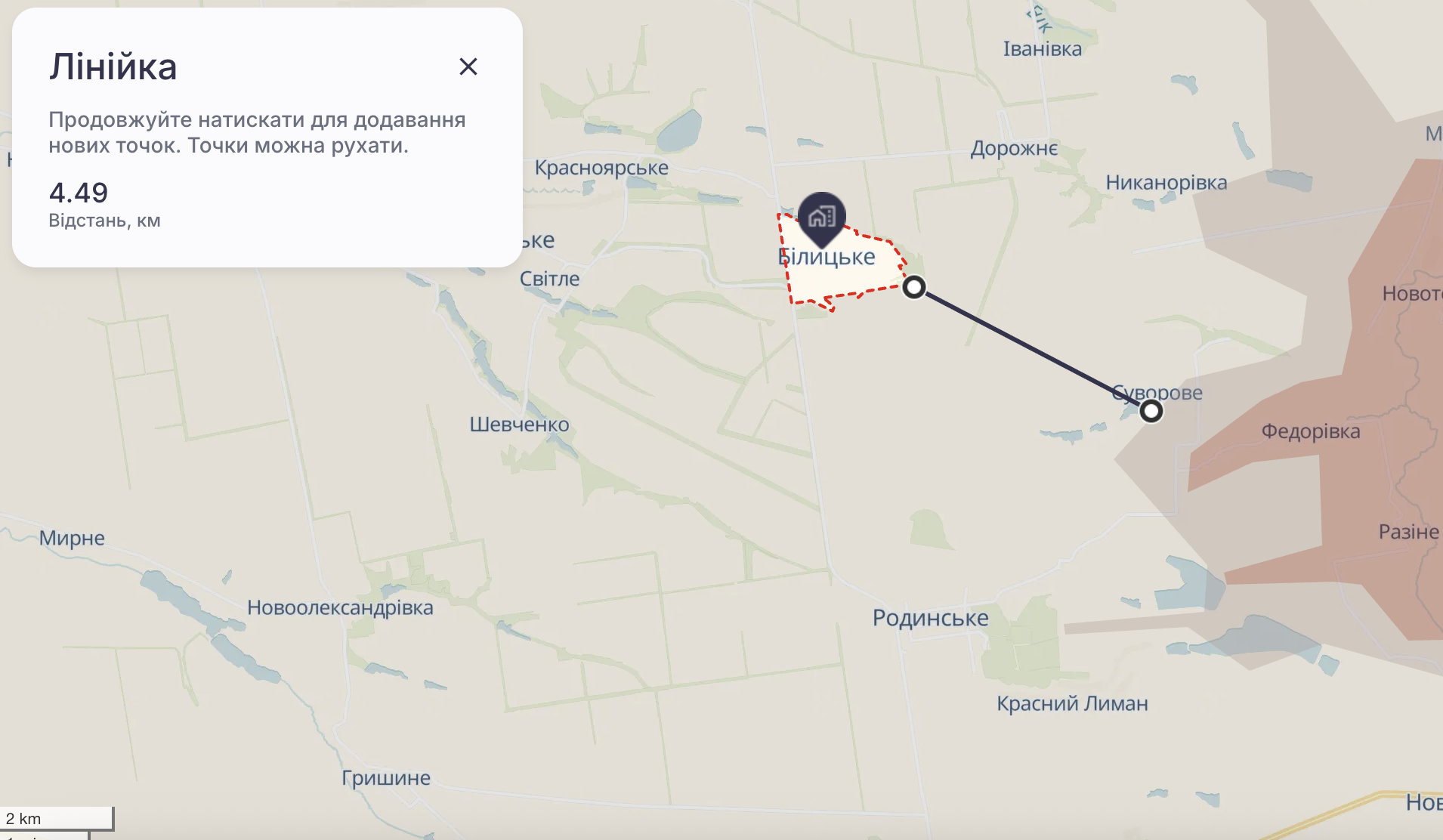Click the Світле village label

549,279
